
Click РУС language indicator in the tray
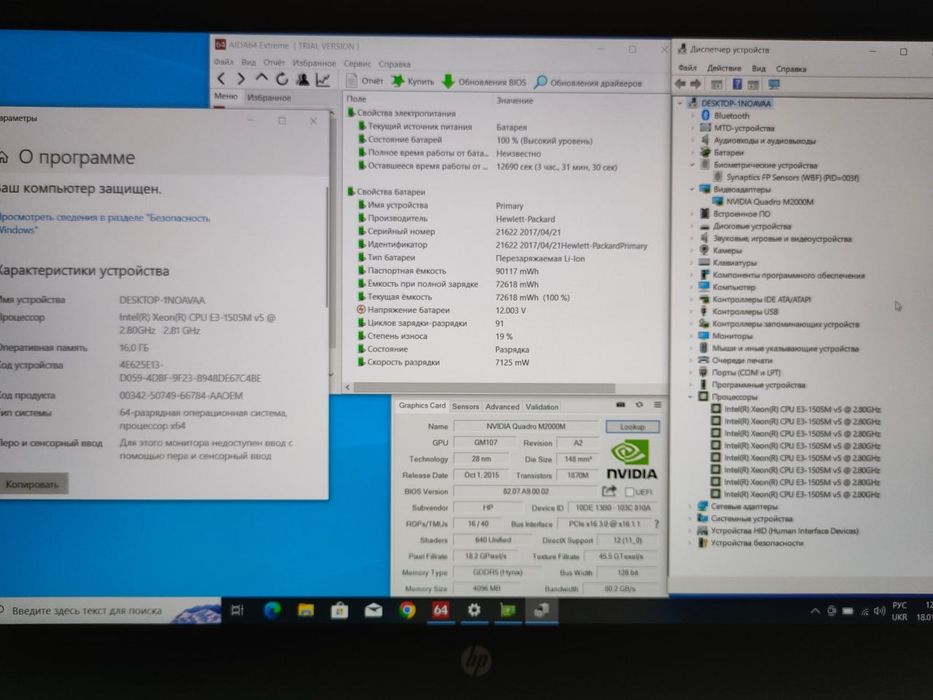pos(899,605)
